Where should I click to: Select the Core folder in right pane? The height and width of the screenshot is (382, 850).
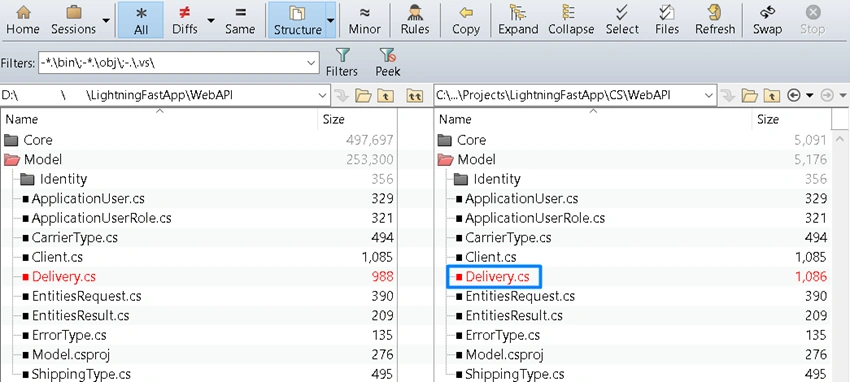[x=471, y=140]
